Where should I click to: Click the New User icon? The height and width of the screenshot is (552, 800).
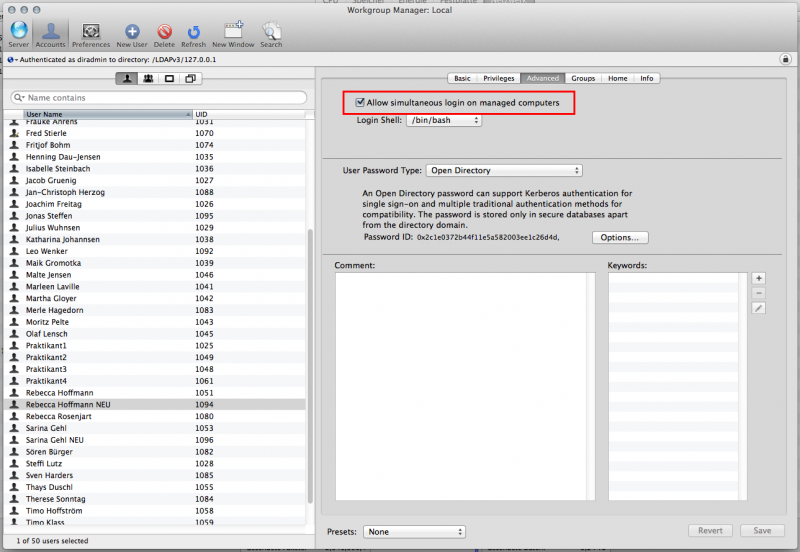click(132, 31)
